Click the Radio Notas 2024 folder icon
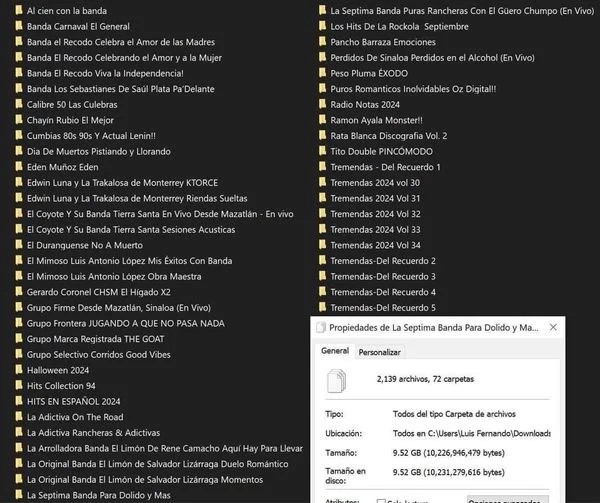Image resolution: width=600 pixels, height=503 pixels. point(322,104)
